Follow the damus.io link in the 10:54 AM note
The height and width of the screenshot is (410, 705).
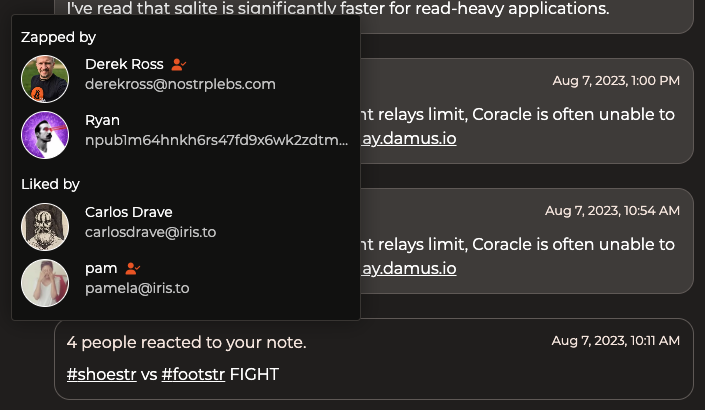[408, 268]
